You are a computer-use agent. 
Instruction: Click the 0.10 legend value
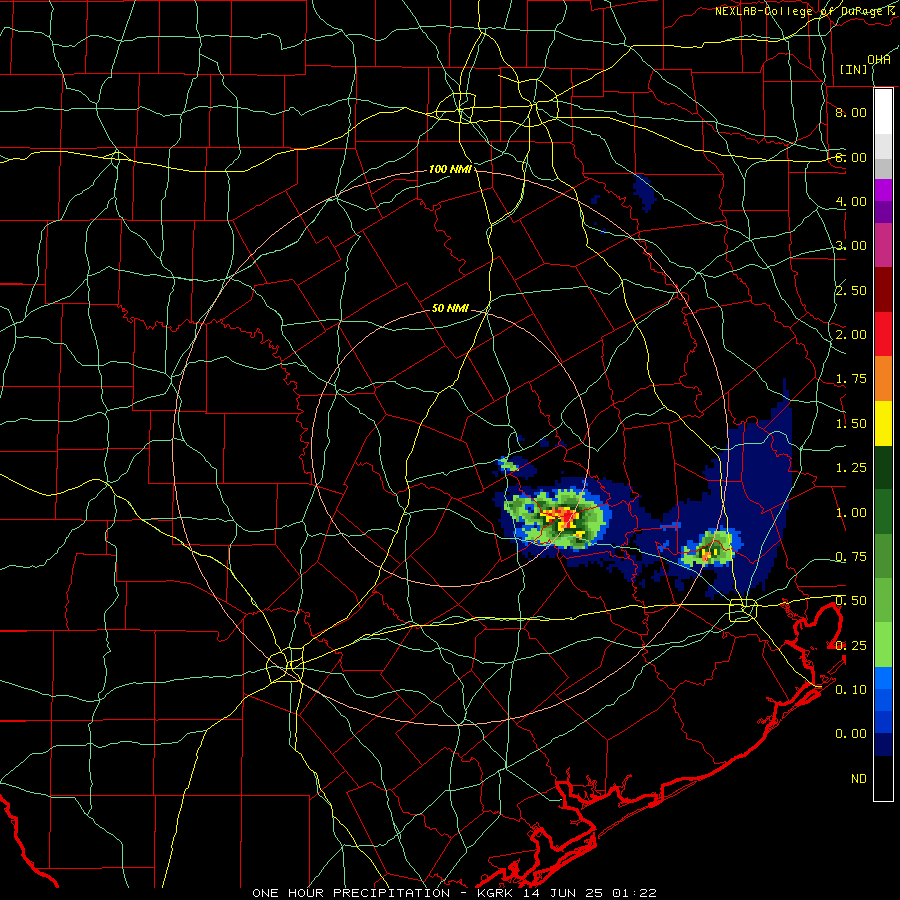coord(851,689)
